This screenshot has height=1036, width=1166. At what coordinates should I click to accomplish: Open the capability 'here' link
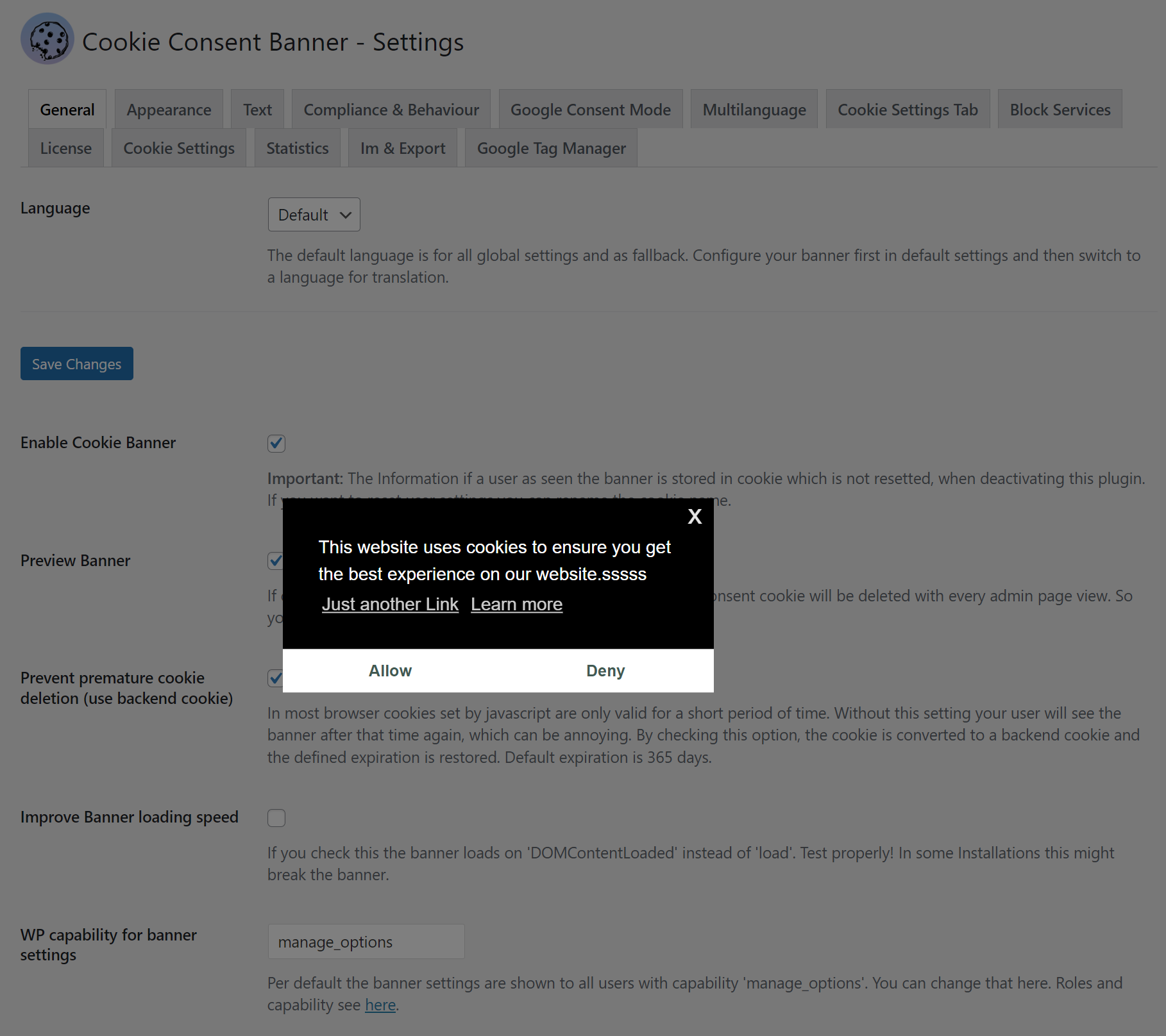click(380, 1005)
